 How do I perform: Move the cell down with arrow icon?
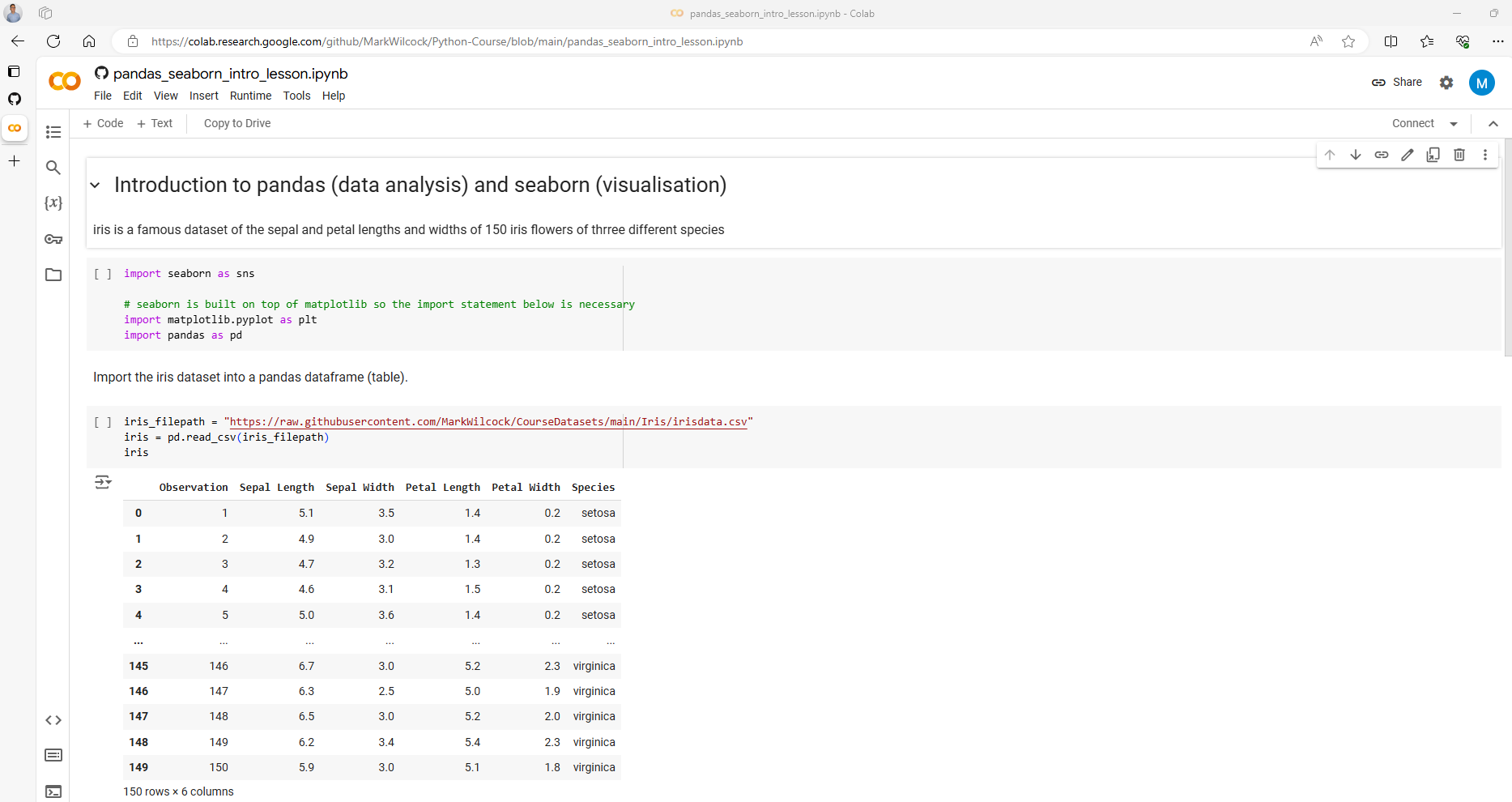pos(1356,155)
